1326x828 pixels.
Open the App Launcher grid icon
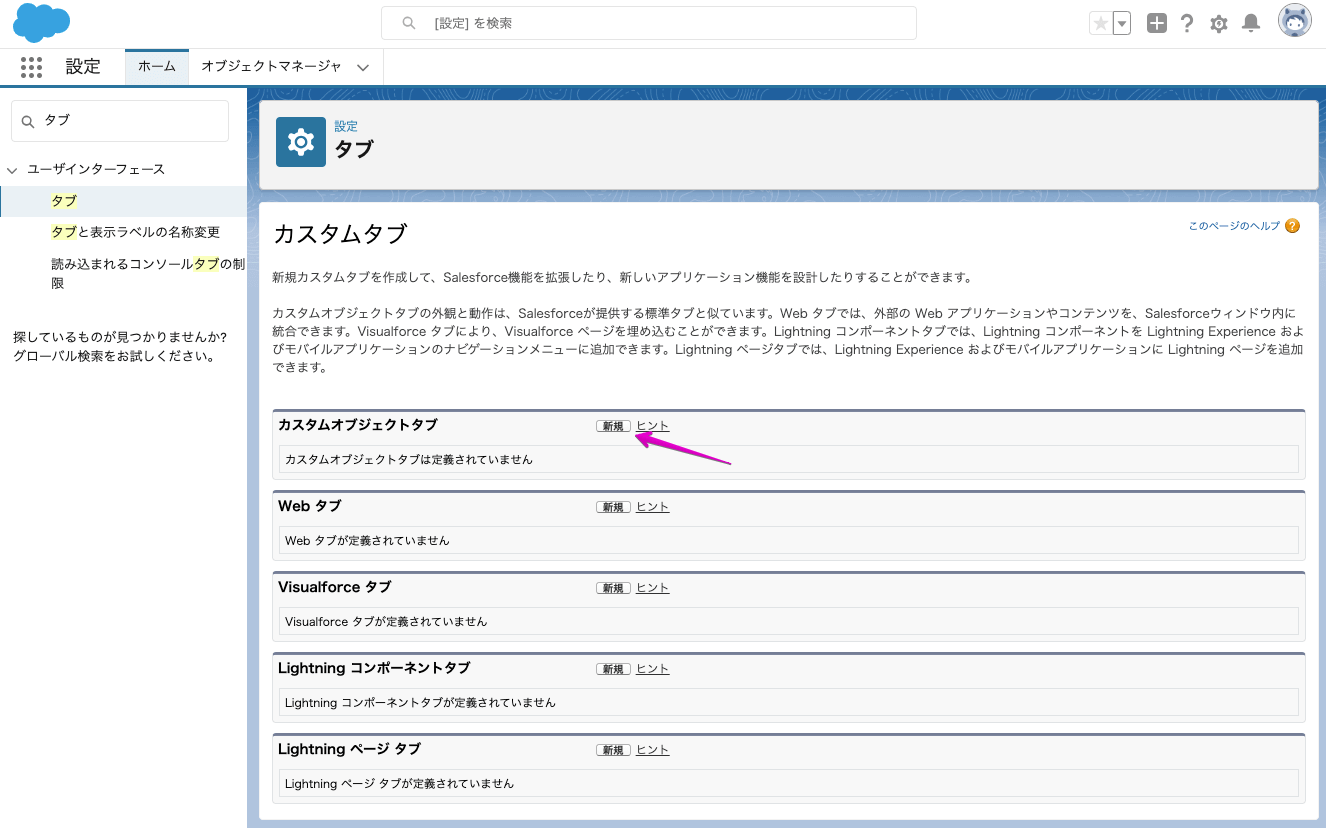coord(31,67)
